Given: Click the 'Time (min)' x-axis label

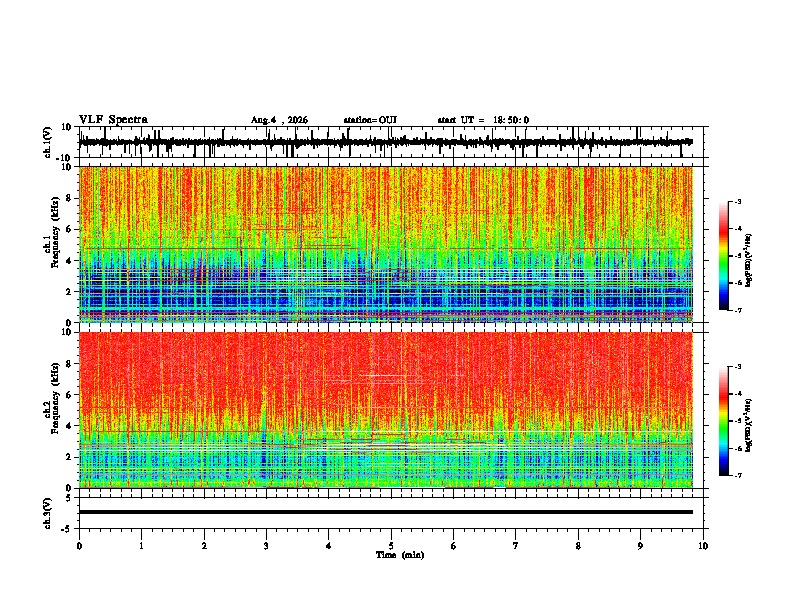Looking at the screenshot, I should pos(400,555).
